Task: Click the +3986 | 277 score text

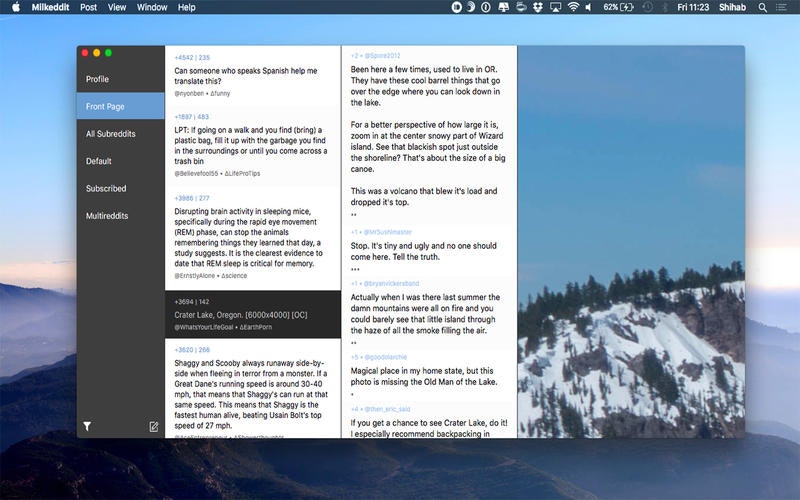Action: click(x=192, y=198)
